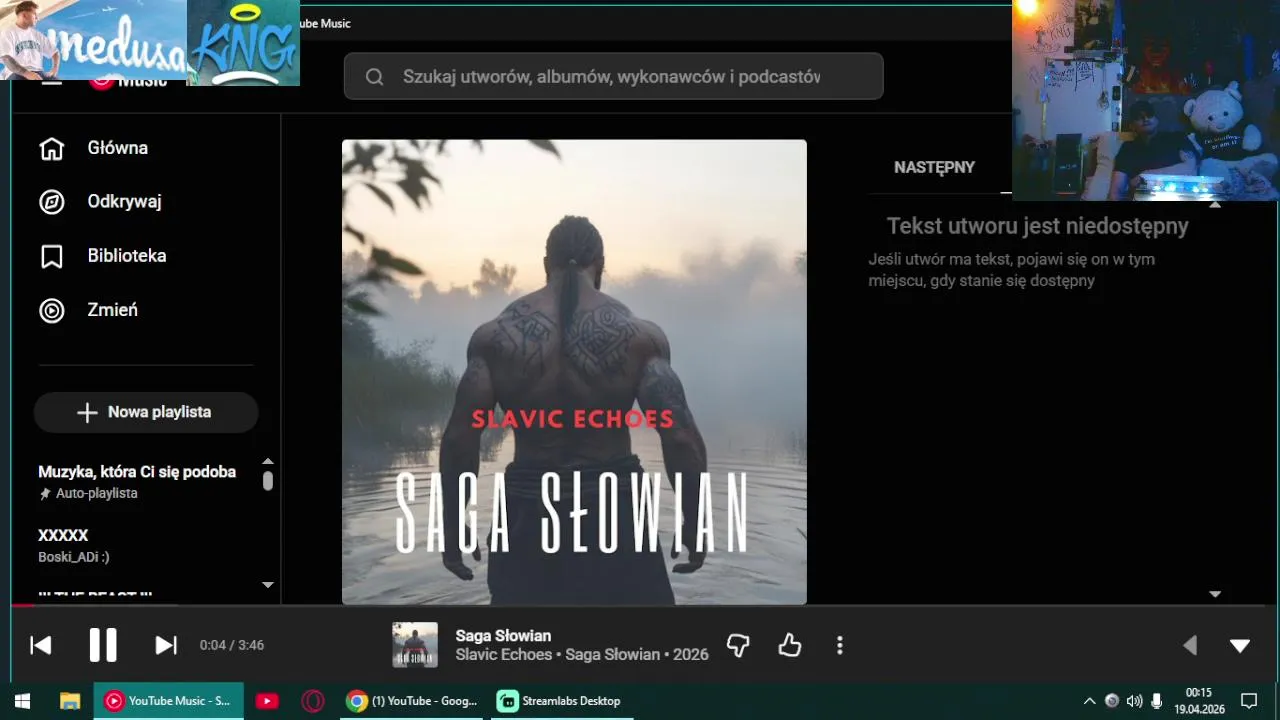Skip to previous track
This screenshot has width=1280, height=720.
point(41,645)
